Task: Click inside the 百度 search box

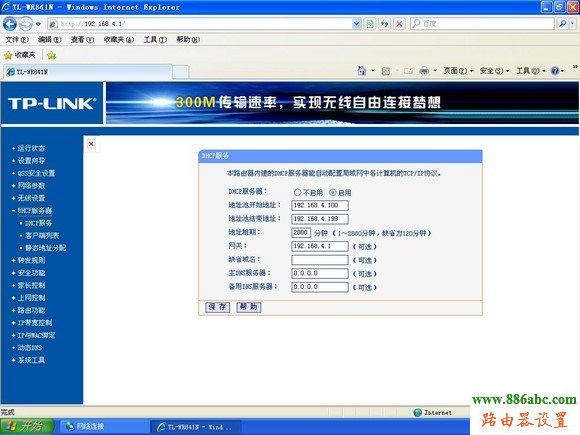Action: pyautogui.click(x=482, y=24)
